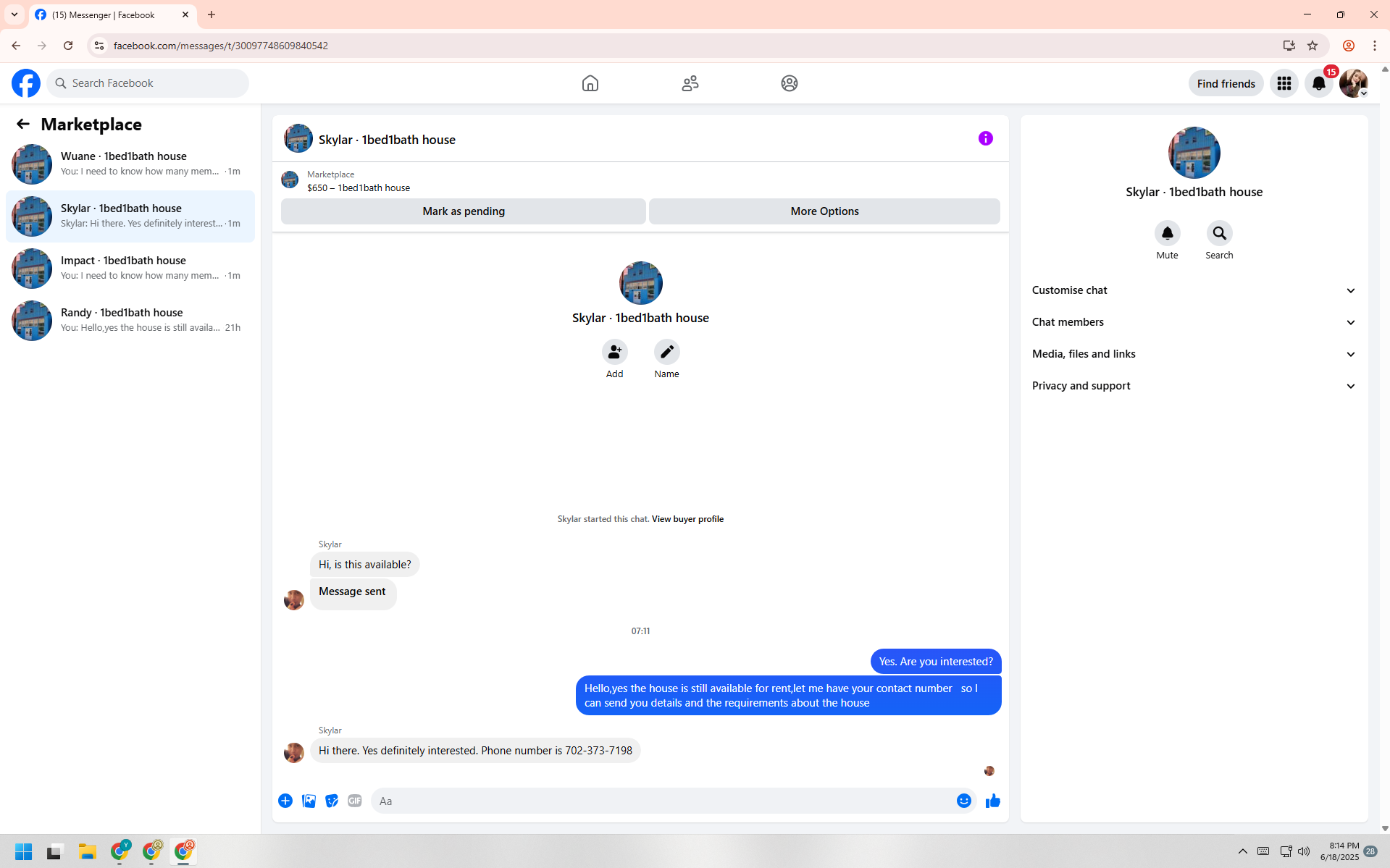Focus the Search Facebook field
Viewport: 1390px width, 868px height.
[148, 83]
